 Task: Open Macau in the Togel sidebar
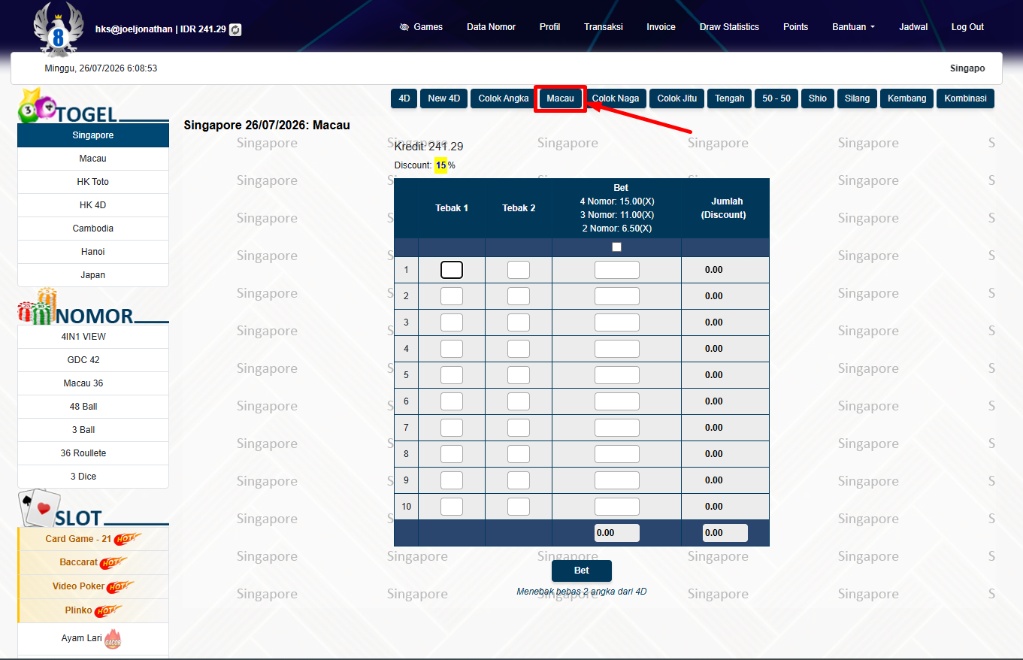tap(93, 158)
